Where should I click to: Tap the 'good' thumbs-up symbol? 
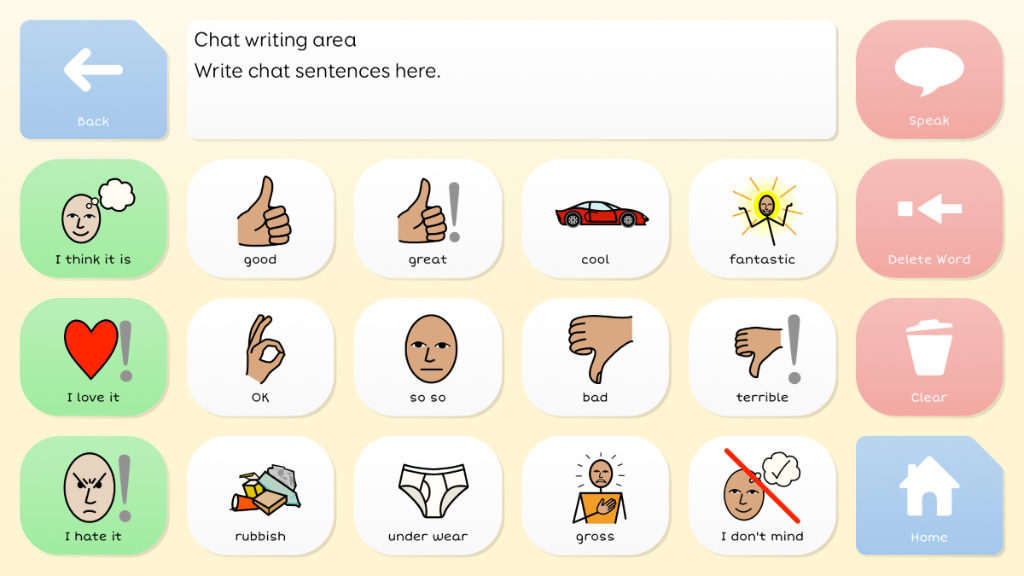261,219
